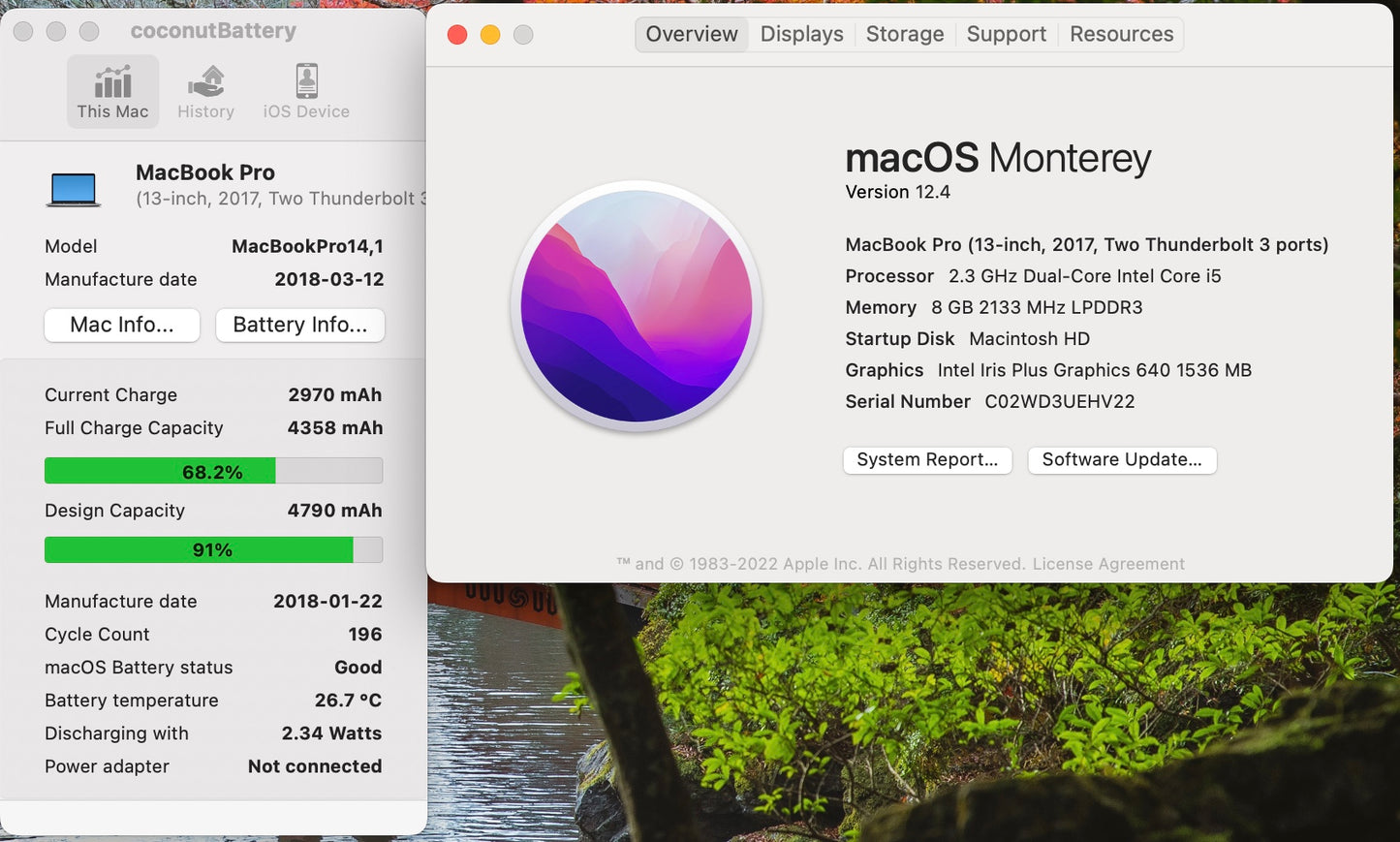Open the Storage tab
Image resolution: width=1400 pixels, height=842 pixels.
pos(904,33)
